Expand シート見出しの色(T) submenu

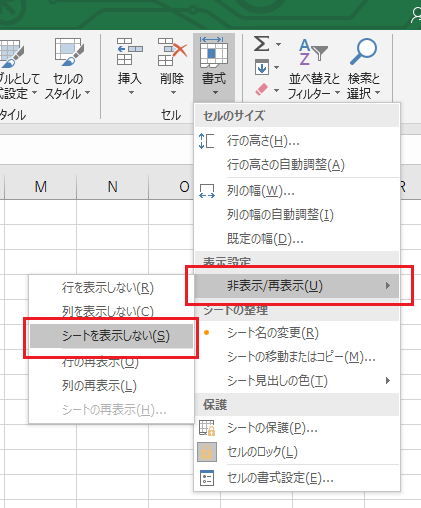point(297,380)
